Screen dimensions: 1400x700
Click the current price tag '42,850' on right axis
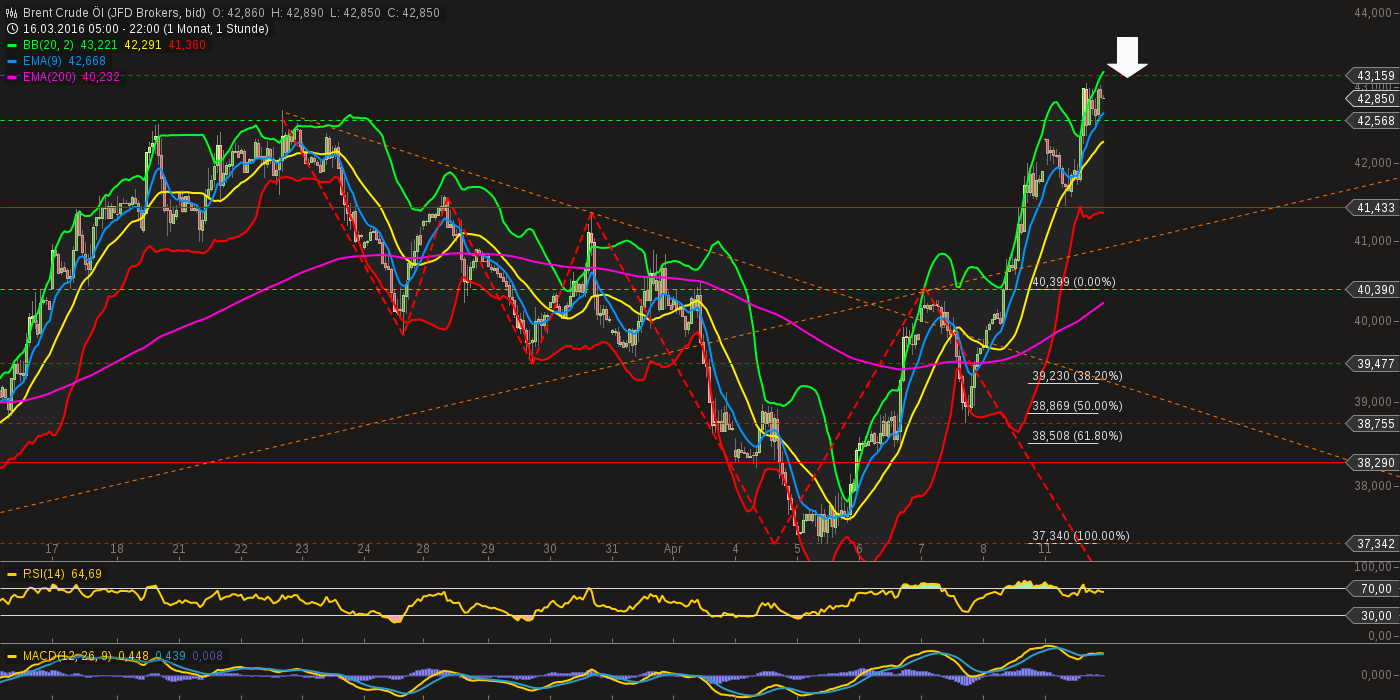coord(1375,99)
